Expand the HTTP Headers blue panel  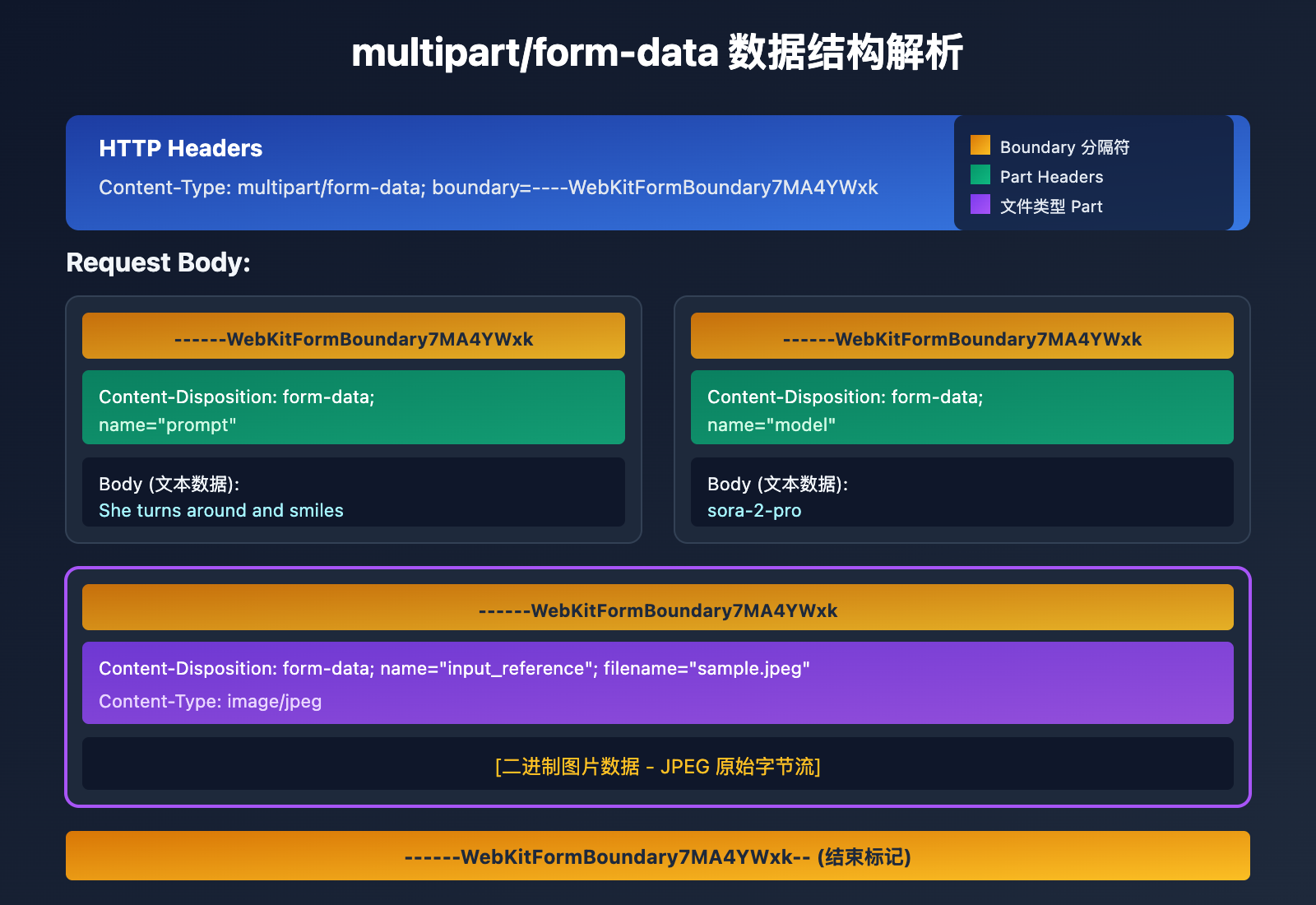(x=510, y=173)
